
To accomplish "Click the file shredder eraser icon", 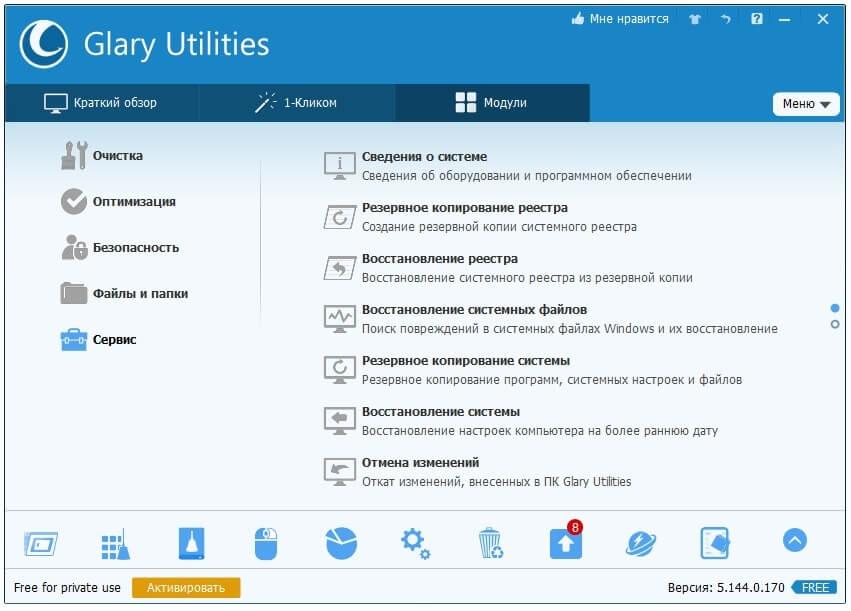I will pos(715,543).
